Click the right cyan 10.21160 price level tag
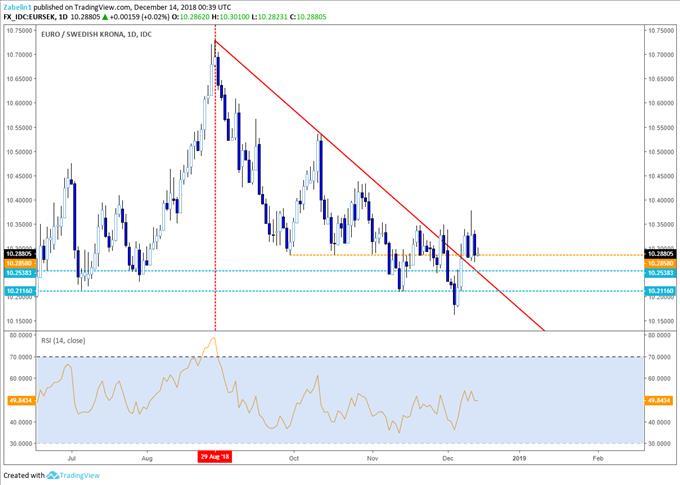 [x=657, y=290]
